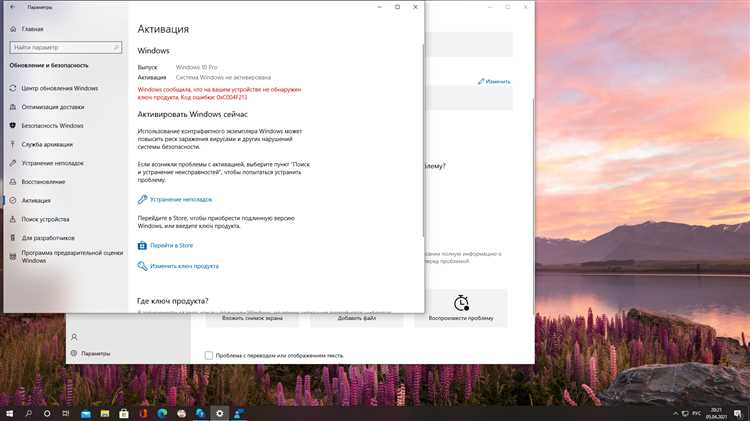Click Изменить link in background window
The width and height of the screenshot is (750, 421).
pyautogui.click(x=494, y=82)
